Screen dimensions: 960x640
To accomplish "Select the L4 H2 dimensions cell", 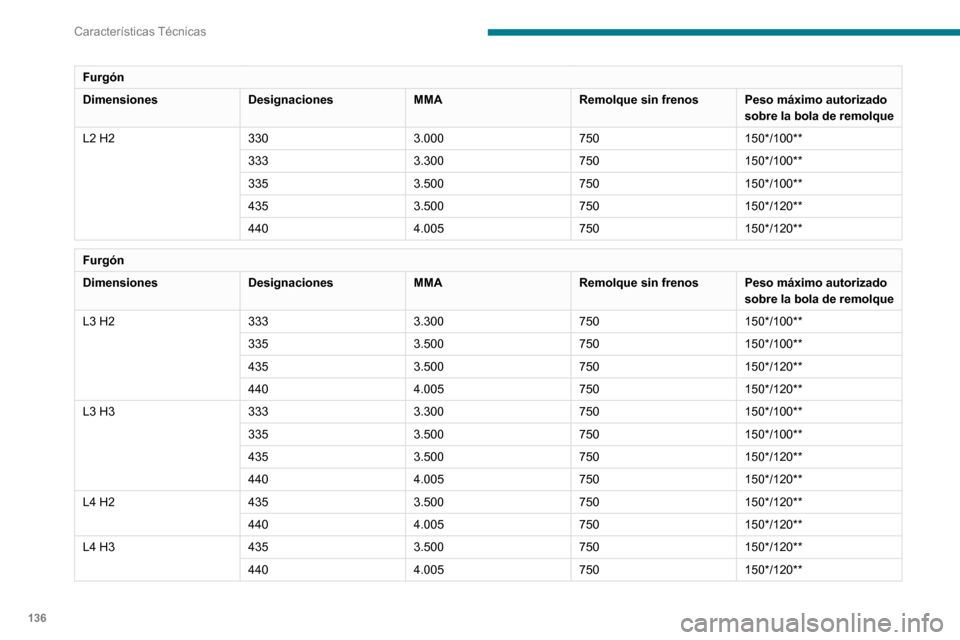I will pyautogui.click(x=99, y=502).
